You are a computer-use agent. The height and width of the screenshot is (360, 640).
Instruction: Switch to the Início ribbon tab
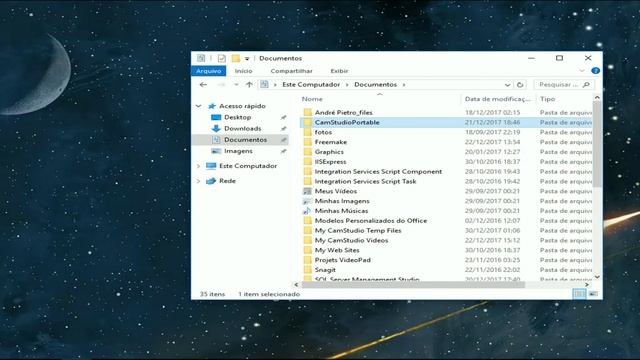click(x=243, y=71)
